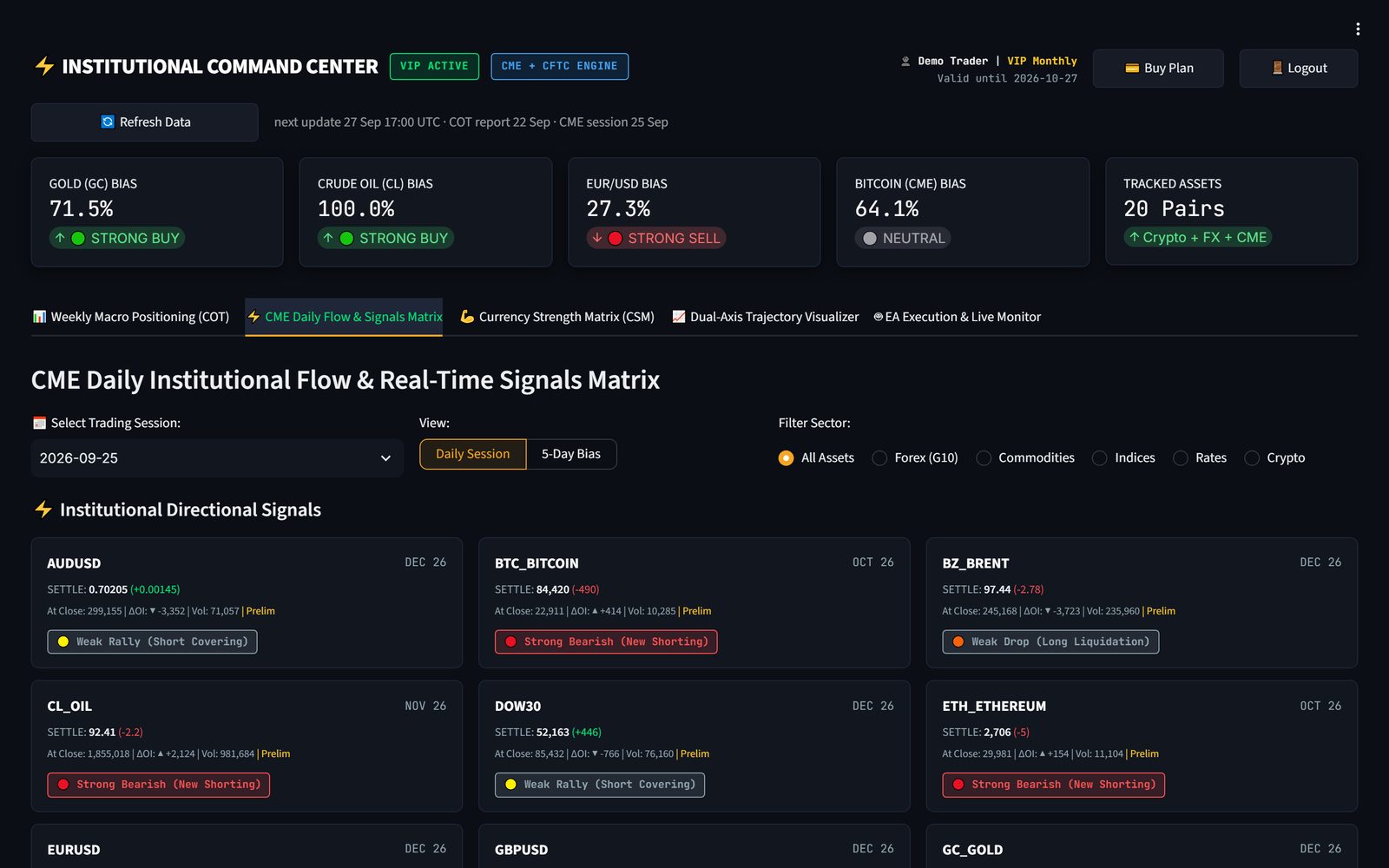Viewport: 1389px width, 868px height.
Task: Click the BTC_BITCOIN OCT 26 contract label
Action: tap(873, 562)
